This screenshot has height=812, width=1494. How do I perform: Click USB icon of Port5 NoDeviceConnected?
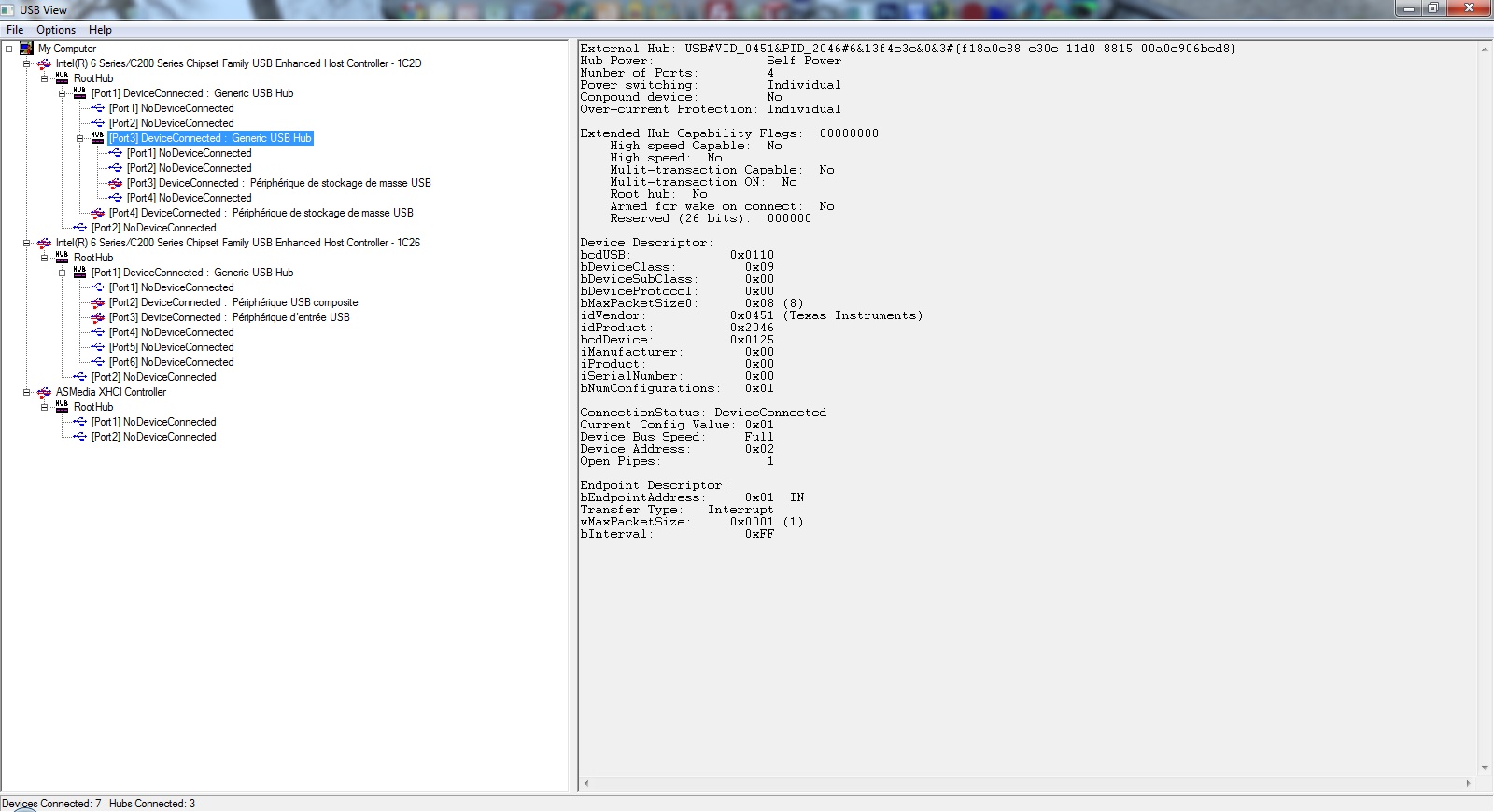point(98,347)
